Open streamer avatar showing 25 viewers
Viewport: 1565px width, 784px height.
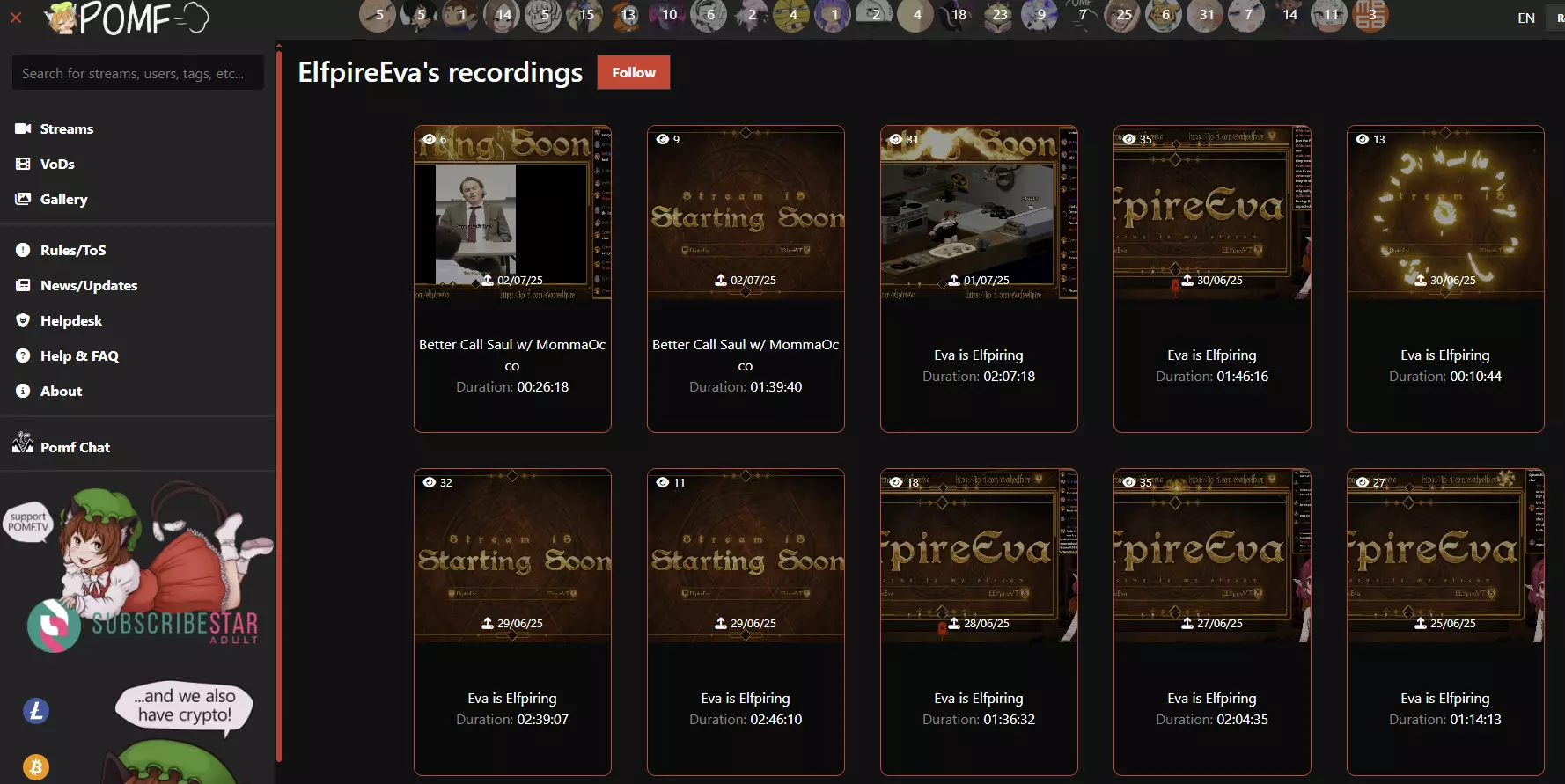(1122, 14)
